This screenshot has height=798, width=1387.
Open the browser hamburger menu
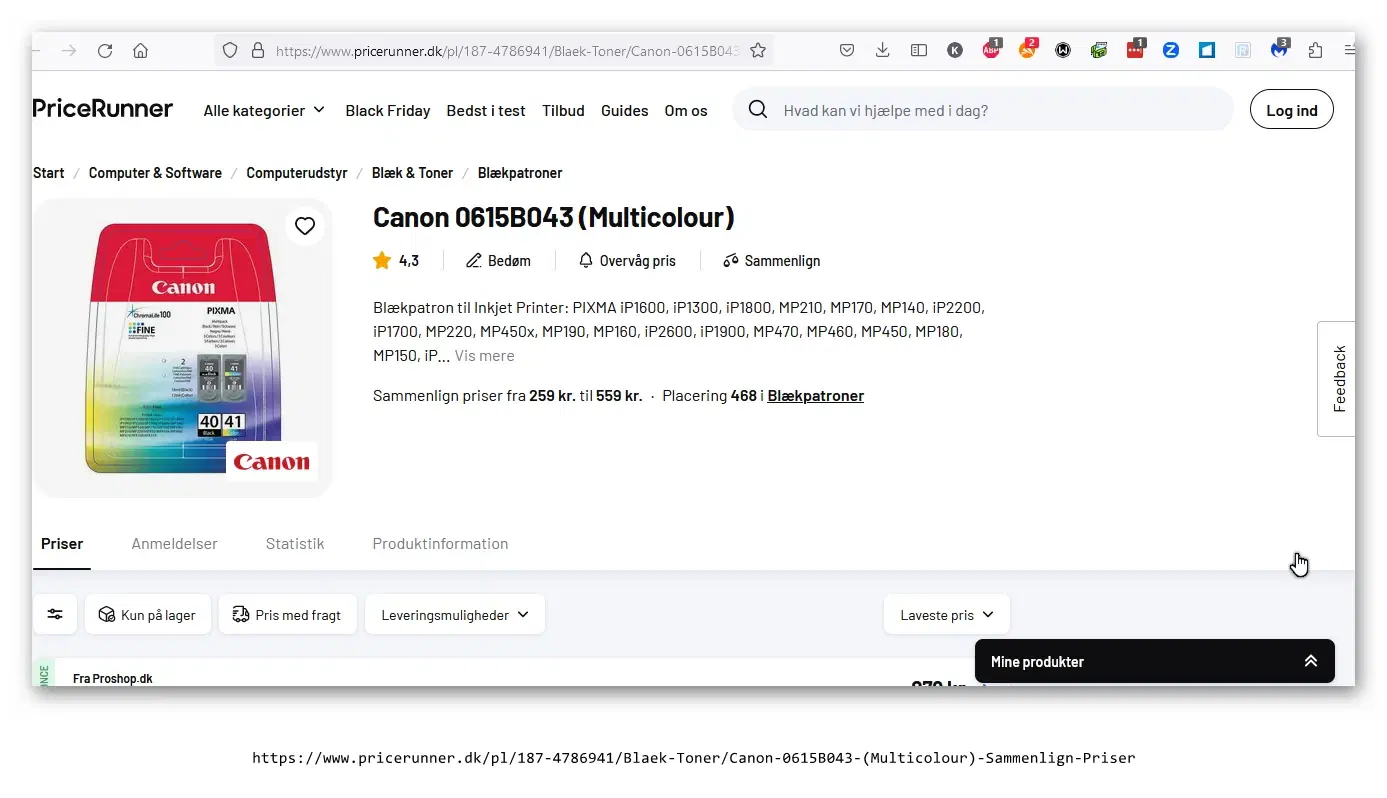pyautogui.click(x=1349, y=50)
